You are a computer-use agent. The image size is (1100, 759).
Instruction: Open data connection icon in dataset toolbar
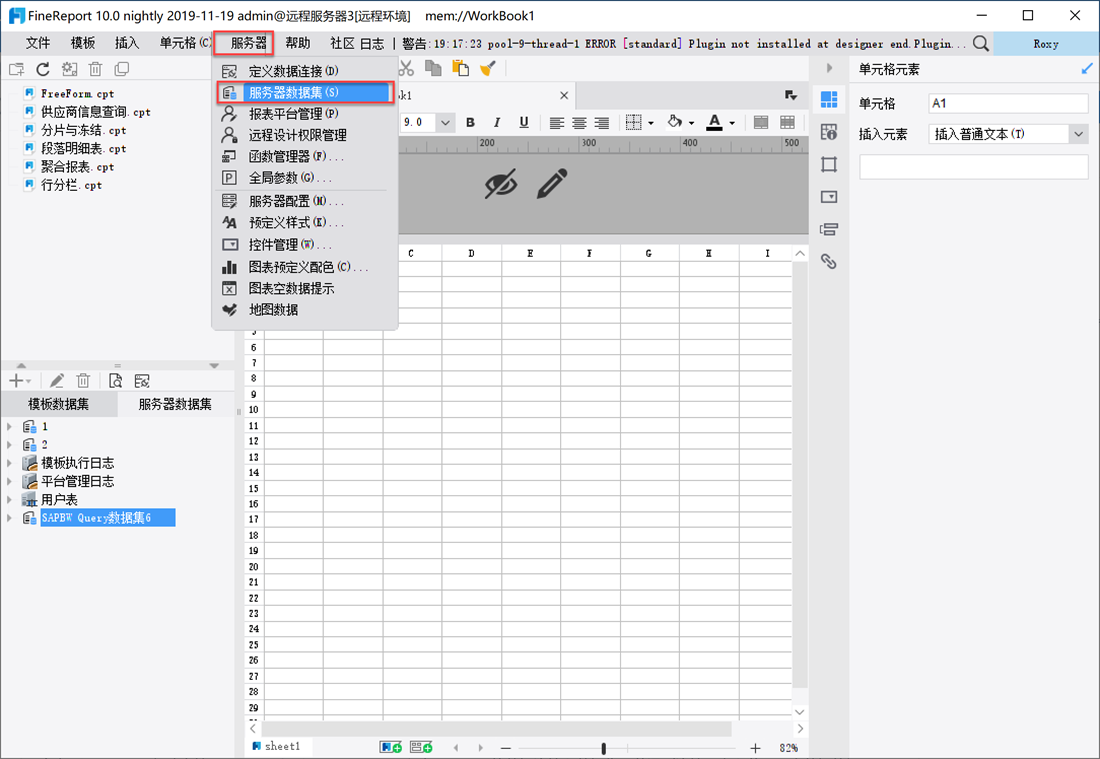pos(142,381)
